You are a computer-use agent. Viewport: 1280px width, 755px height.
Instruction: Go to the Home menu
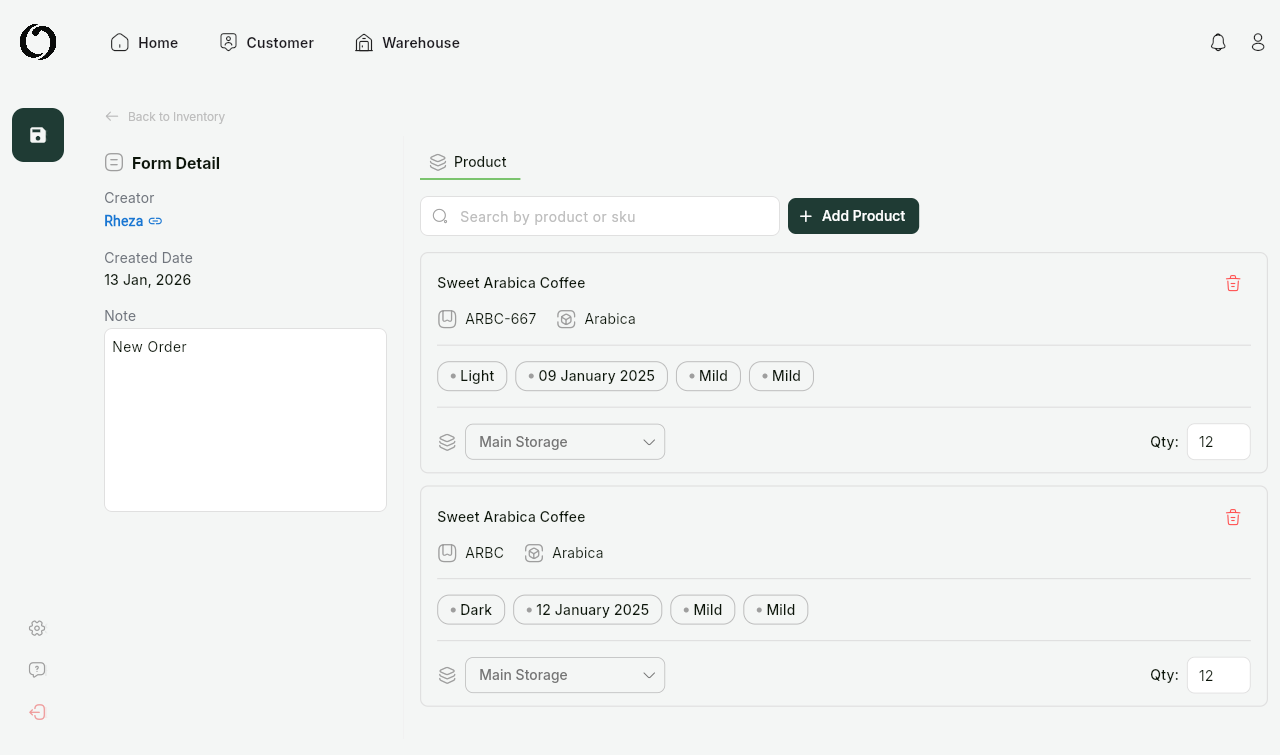[145, 43]
